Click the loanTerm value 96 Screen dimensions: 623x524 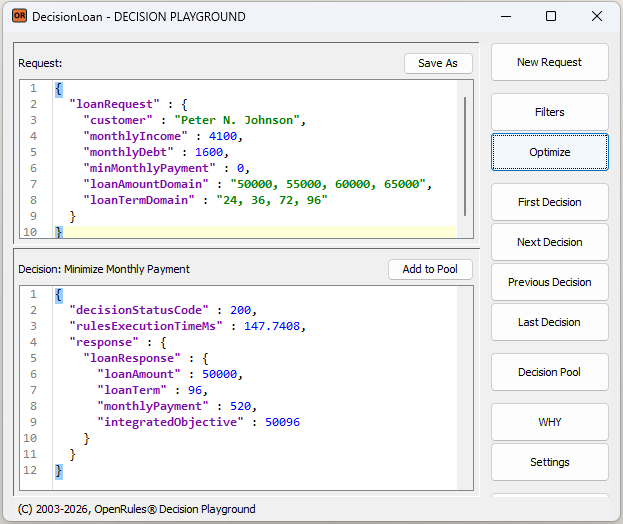(195, 390)
